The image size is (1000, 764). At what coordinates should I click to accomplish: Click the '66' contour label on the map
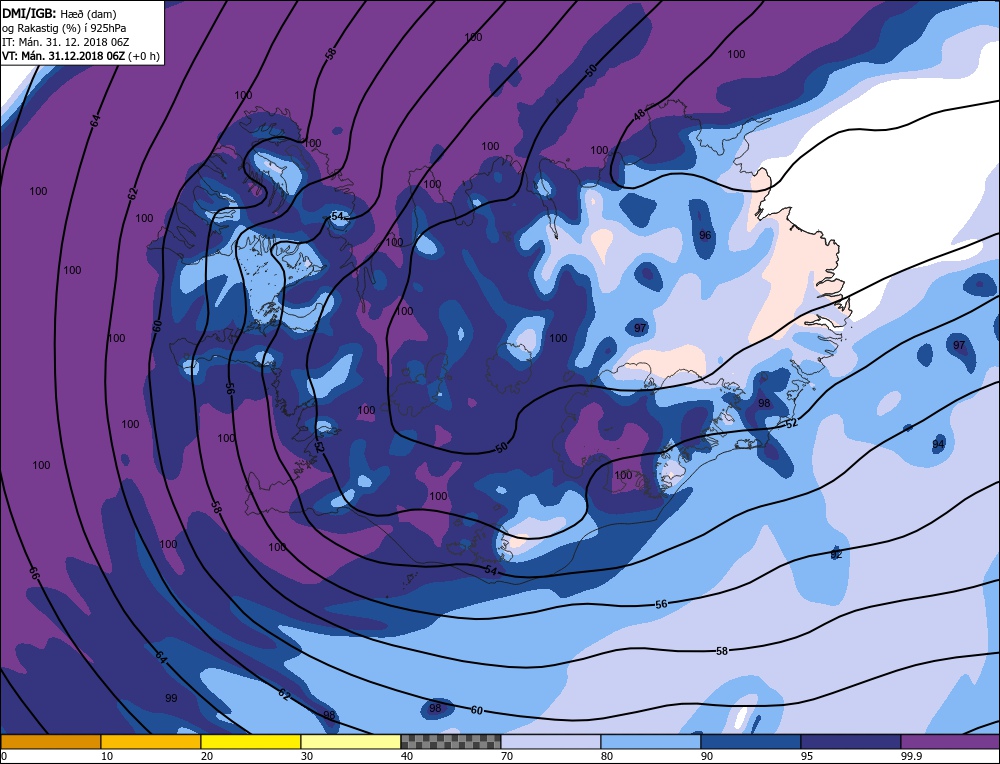pyautogui.click(x=34, y=573)
